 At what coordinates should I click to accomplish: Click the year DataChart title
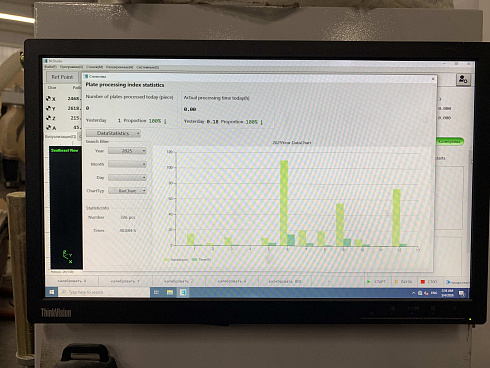pyautogui.click(x=292, y=143)
